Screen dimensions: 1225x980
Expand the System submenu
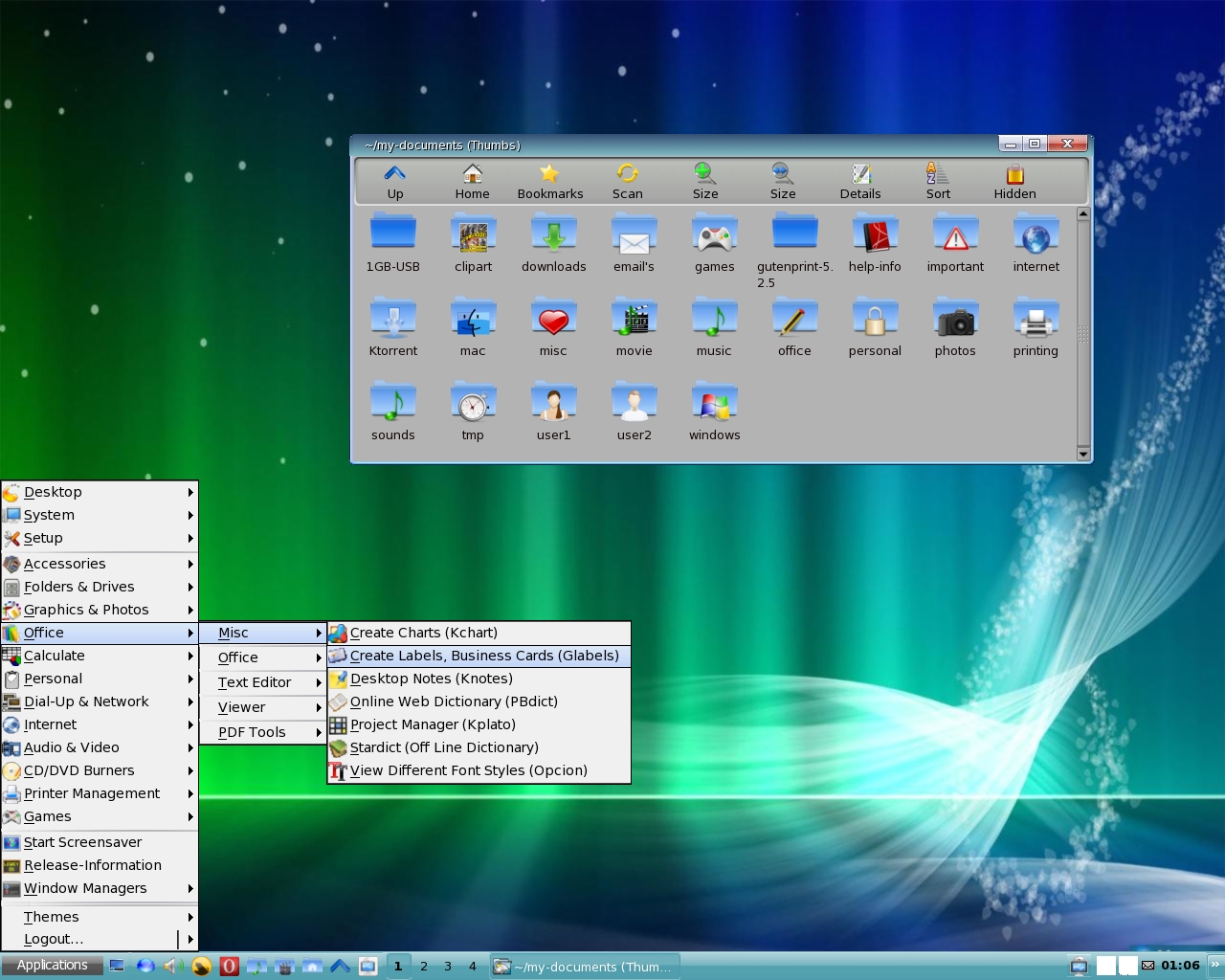coord(100,515)
